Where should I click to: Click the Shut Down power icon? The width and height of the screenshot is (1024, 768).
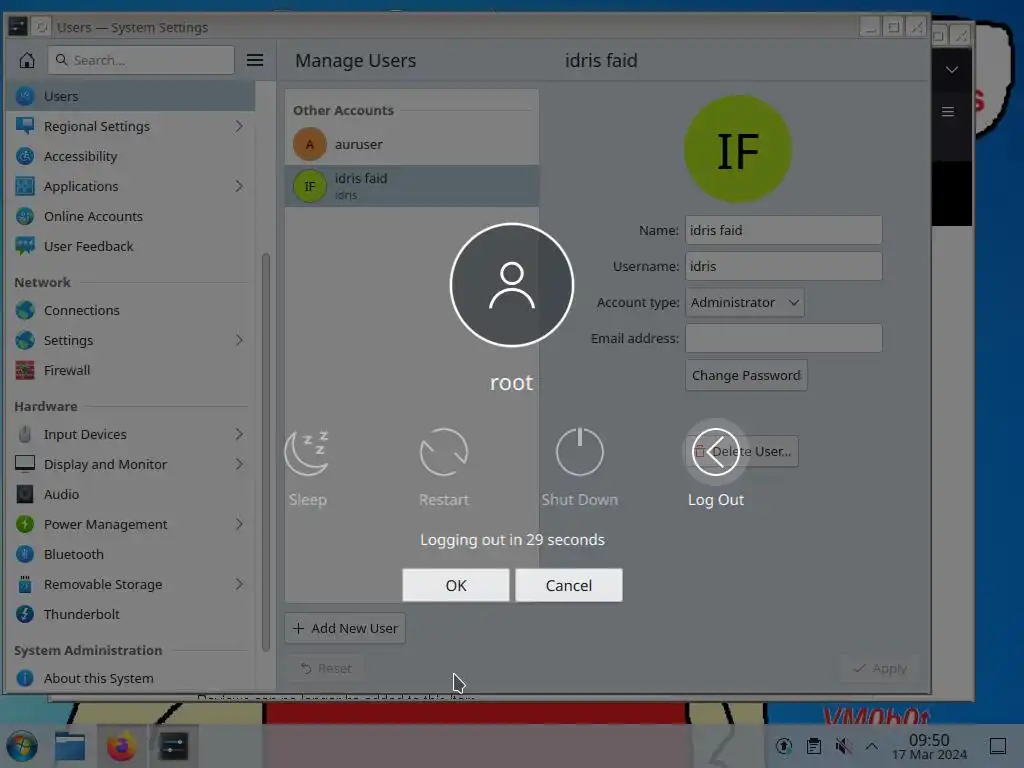point(579,452)
